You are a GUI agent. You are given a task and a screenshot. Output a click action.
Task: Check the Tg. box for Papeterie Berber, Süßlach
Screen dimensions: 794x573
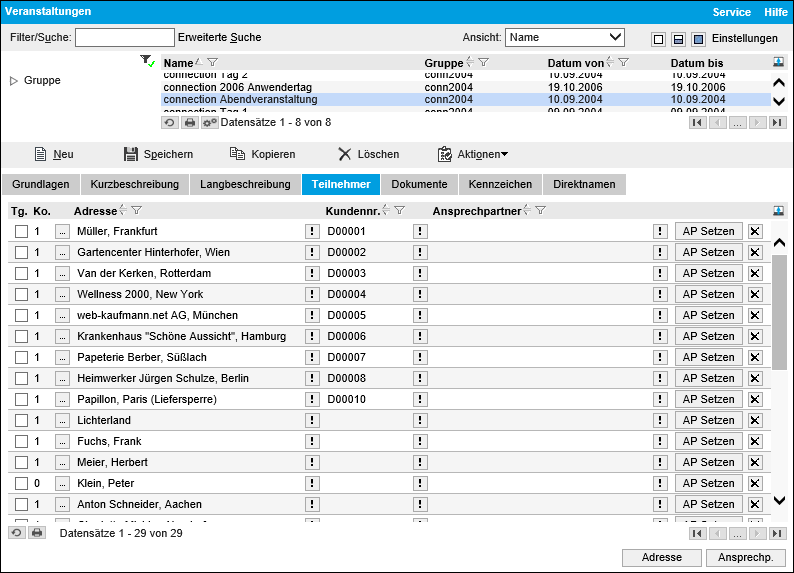(x=21, y=357)
